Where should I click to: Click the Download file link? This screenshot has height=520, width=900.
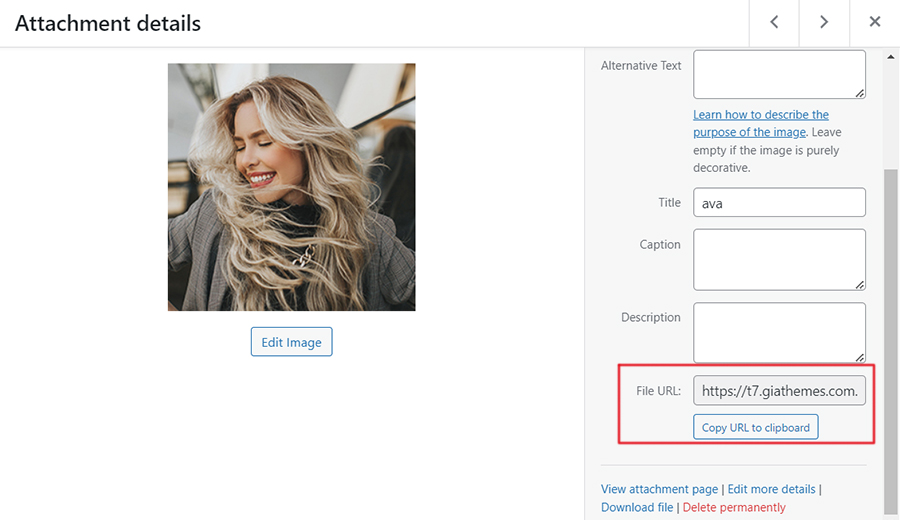(x=637, y=507)
